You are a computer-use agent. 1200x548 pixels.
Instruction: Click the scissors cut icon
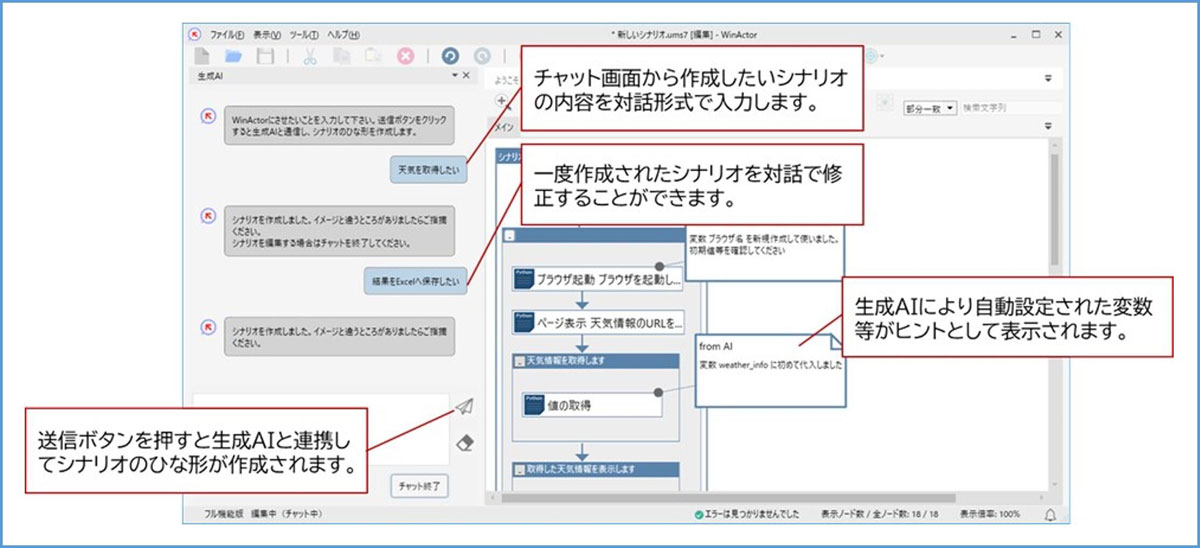[310, 56]
